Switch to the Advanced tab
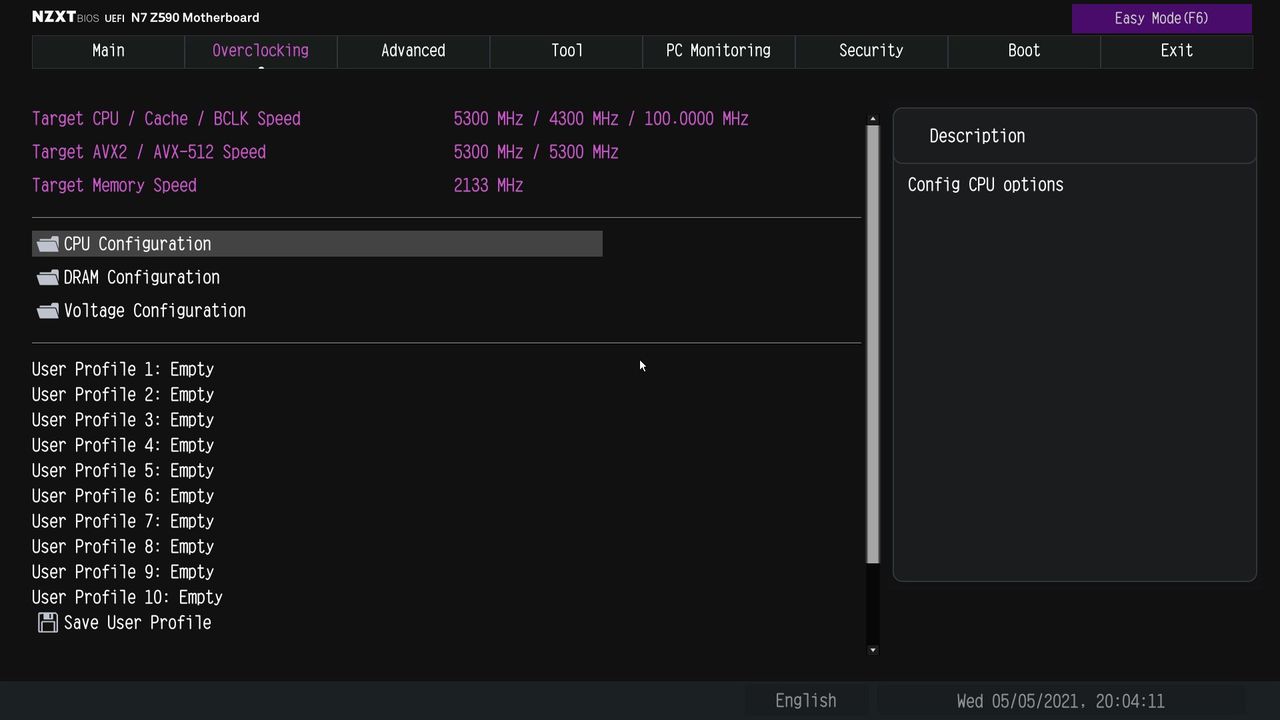The image size is (1280, 720). [413, 51]
